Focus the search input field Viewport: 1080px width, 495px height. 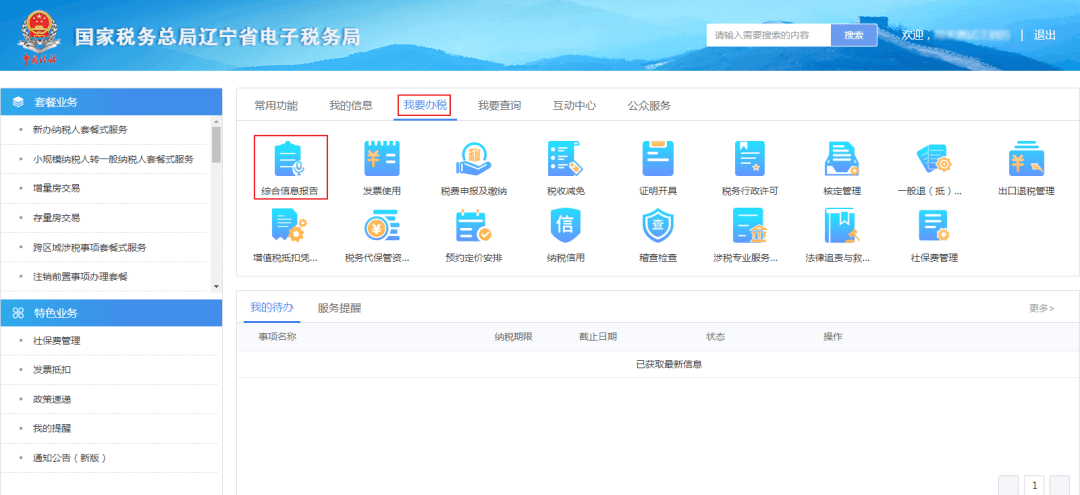click(769, 35)
